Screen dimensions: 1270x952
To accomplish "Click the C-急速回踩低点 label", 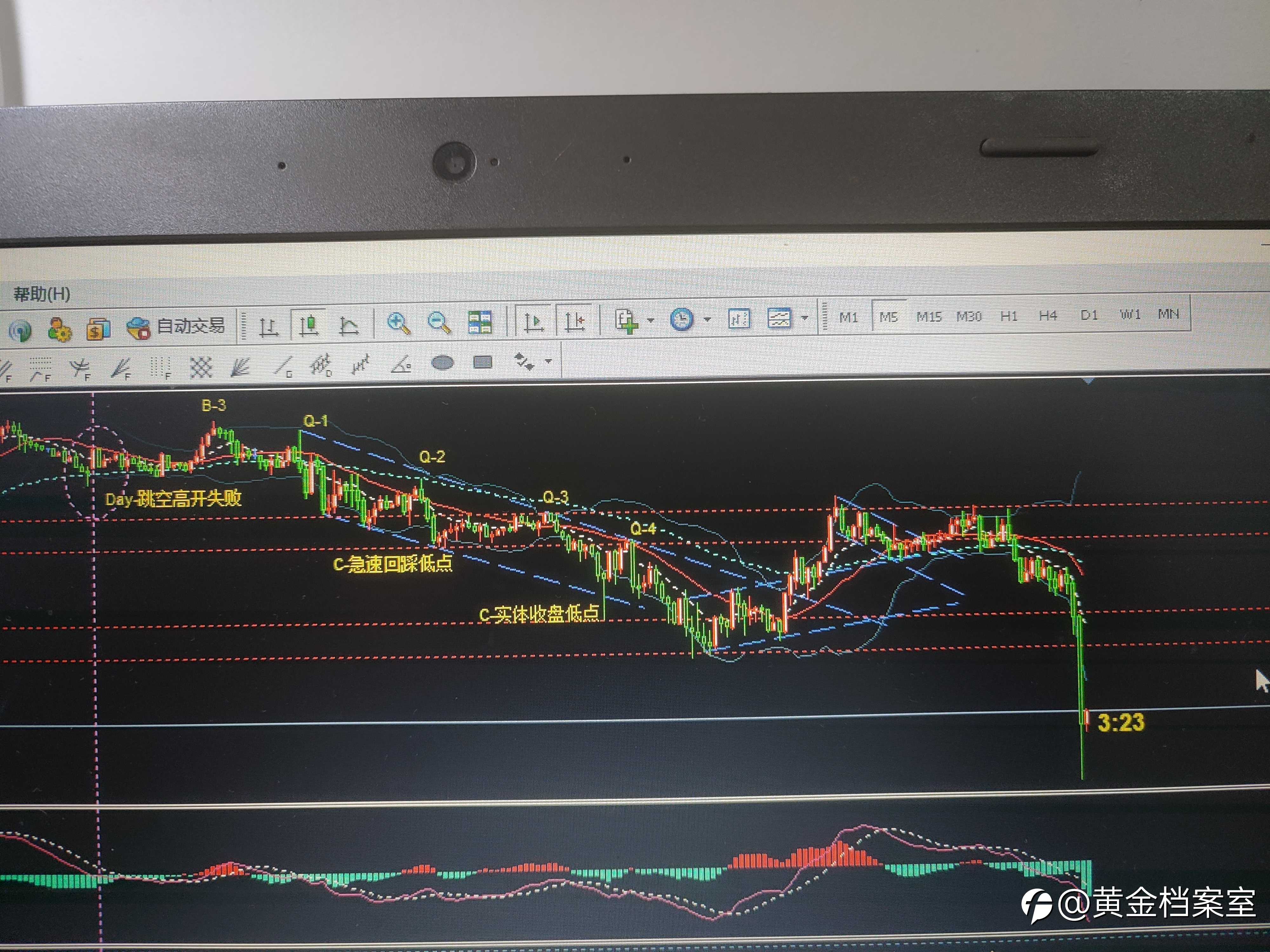I will [x=393, y=564].
